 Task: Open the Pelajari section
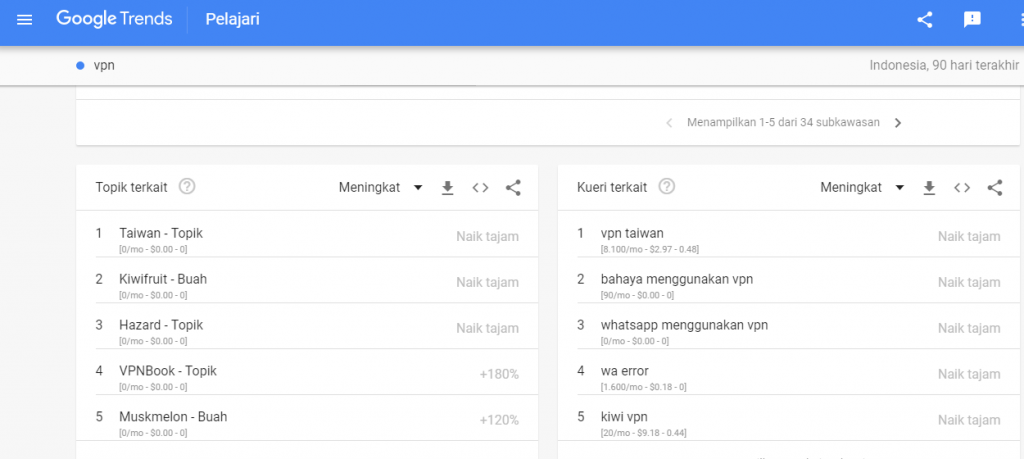click(232, 20)
